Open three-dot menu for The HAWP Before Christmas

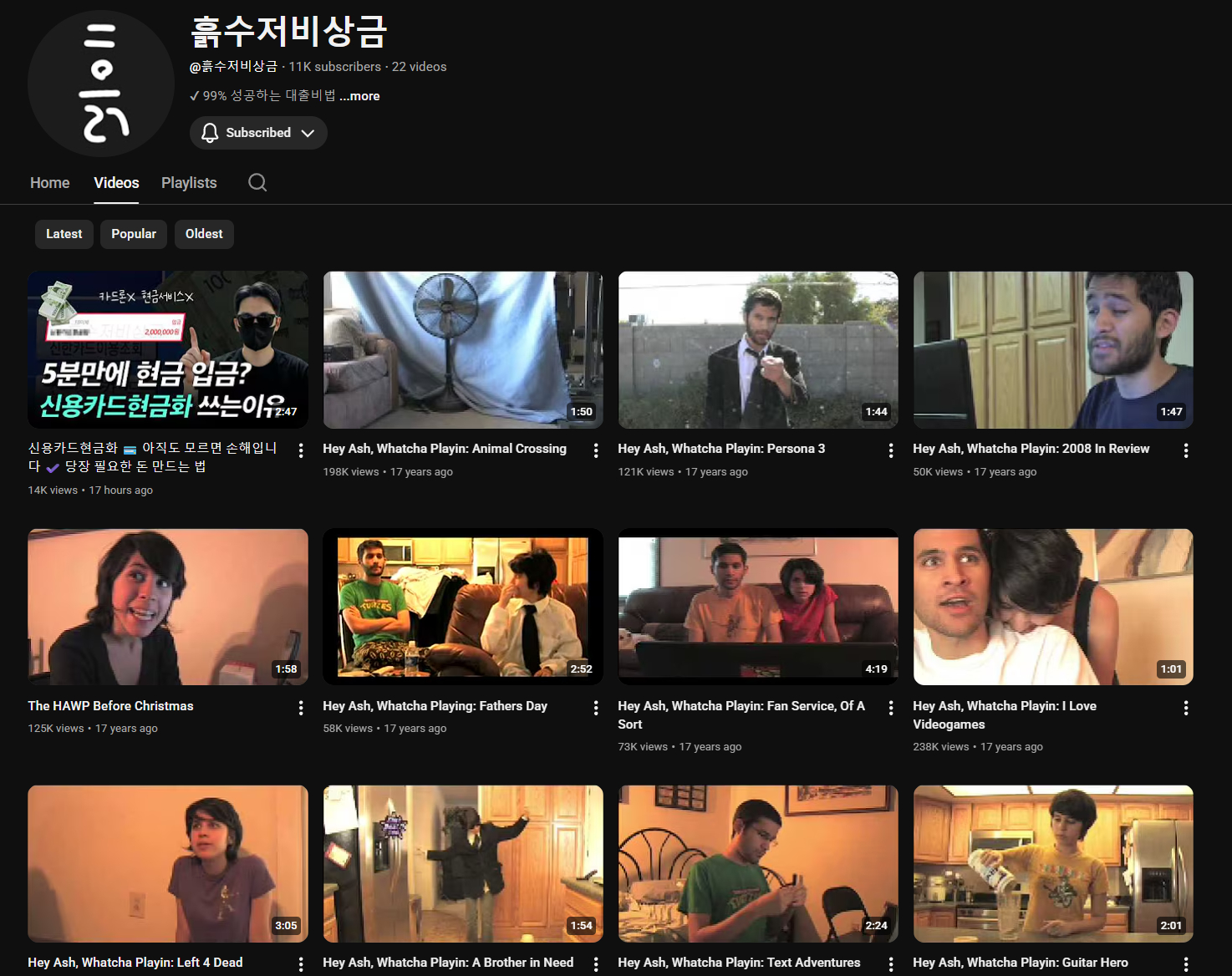pyautogui.click(x=301, y=708)
